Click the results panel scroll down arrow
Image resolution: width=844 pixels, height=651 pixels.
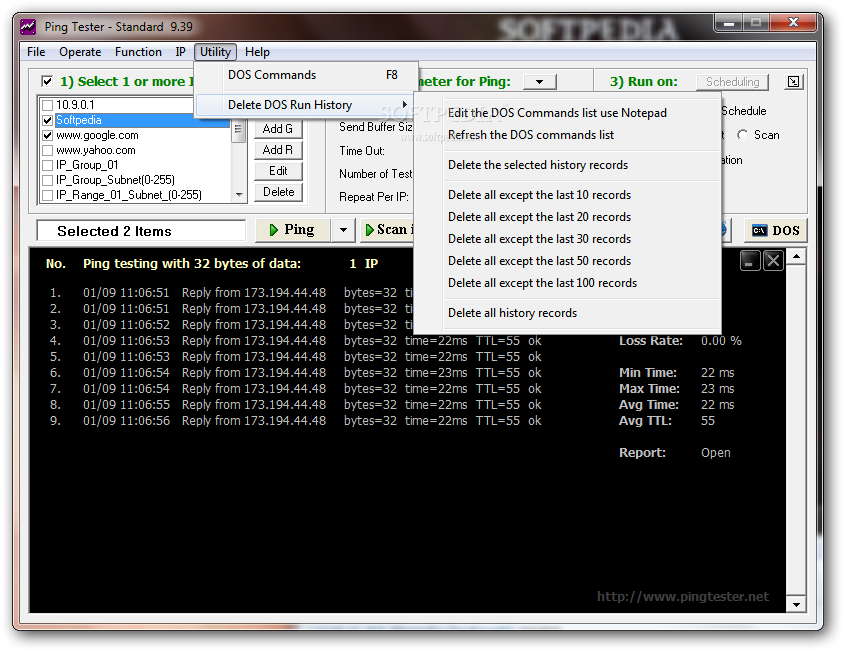[x=796, y=604]
